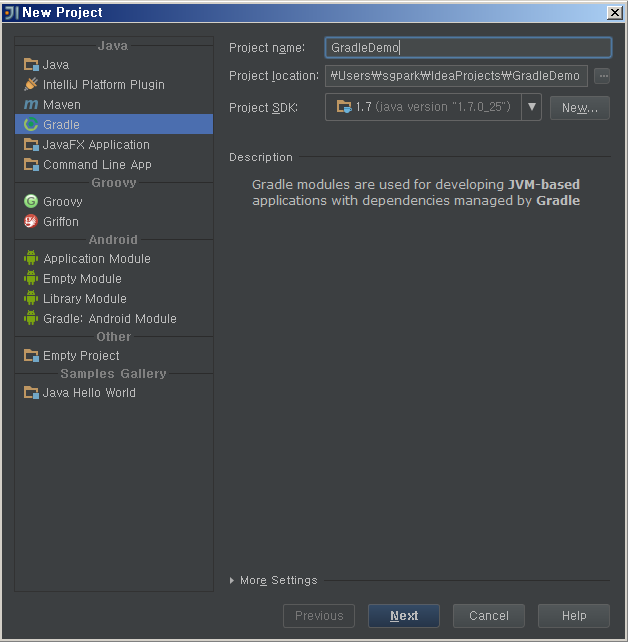Focus the Project name field

point(468,47)
